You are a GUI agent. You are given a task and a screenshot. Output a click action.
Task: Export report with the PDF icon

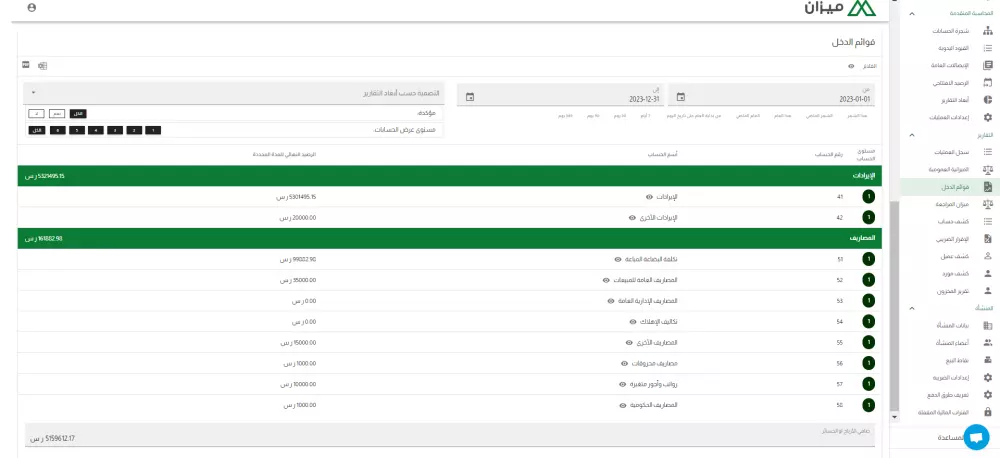(x=26, y=65)
